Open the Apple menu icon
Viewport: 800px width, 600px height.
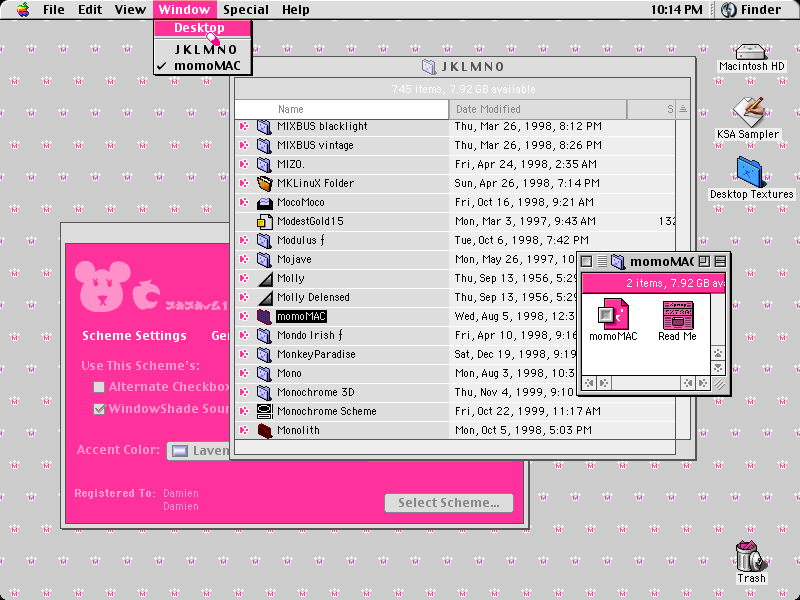click(x=23, y=9)
